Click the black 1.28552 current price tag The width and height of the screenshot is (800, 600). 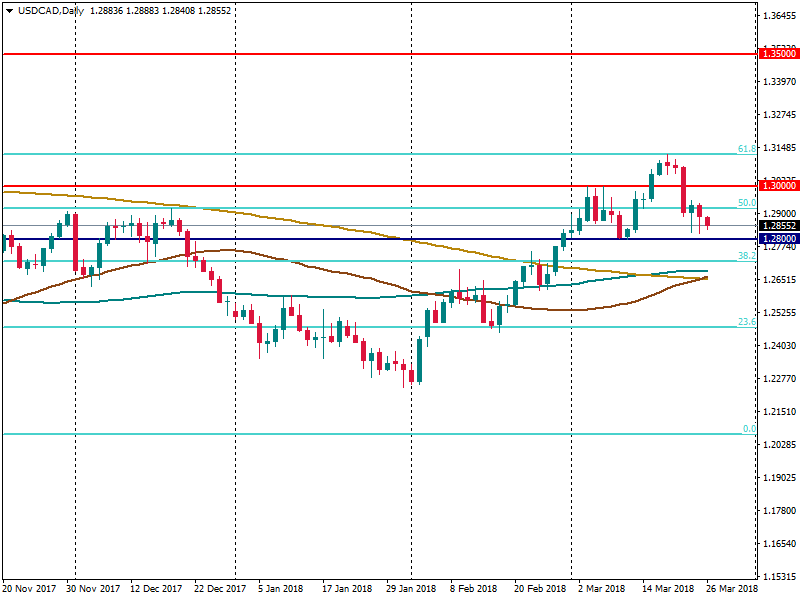coord(779,226)
